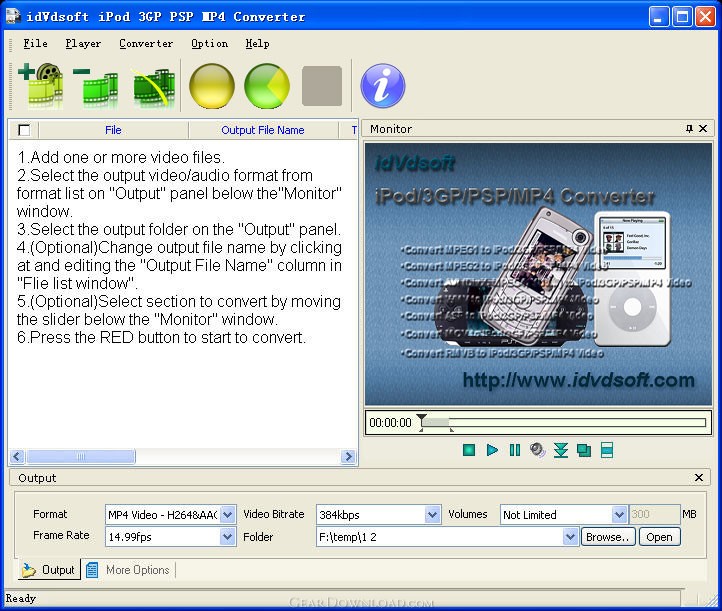The image size is (722, 611).
Task: Expand the Frame Rate dropdown
Action: tap(227, 536)
